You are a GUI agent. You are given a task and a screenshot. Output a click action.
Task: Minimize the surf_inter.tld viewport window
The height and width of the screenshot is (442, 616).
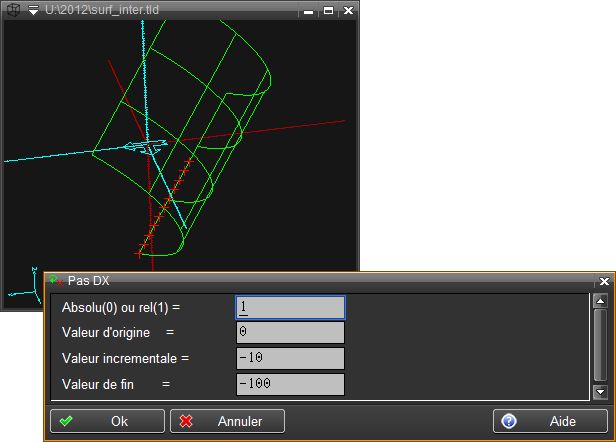pyautogui.click(x=309, y=10)
